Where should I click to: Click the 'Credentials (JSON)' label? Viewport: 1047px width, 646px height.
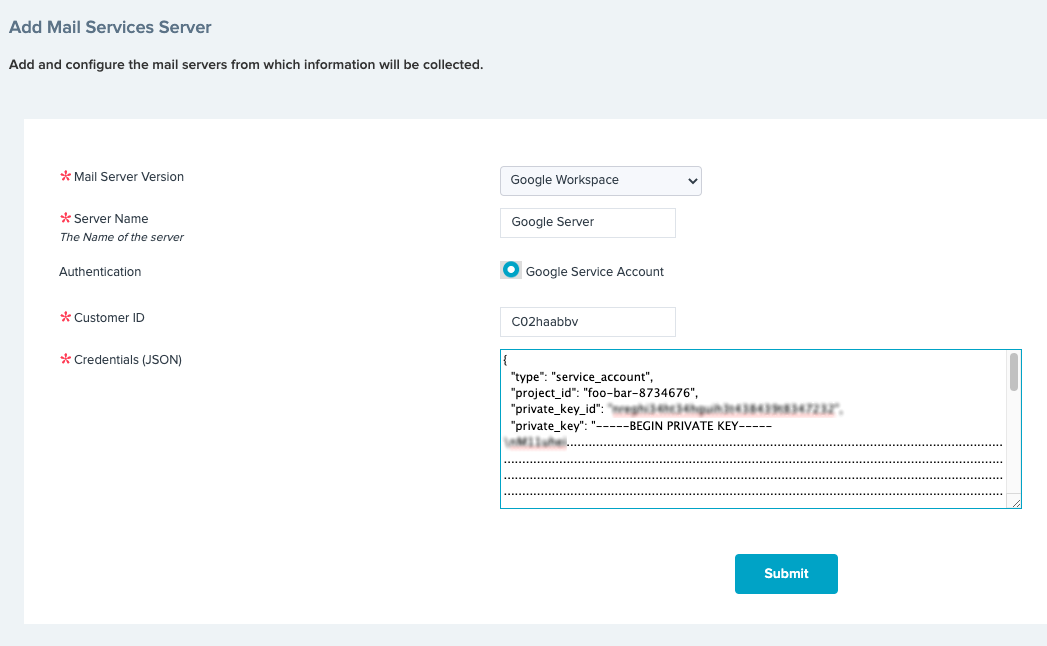tap(128, 360)
